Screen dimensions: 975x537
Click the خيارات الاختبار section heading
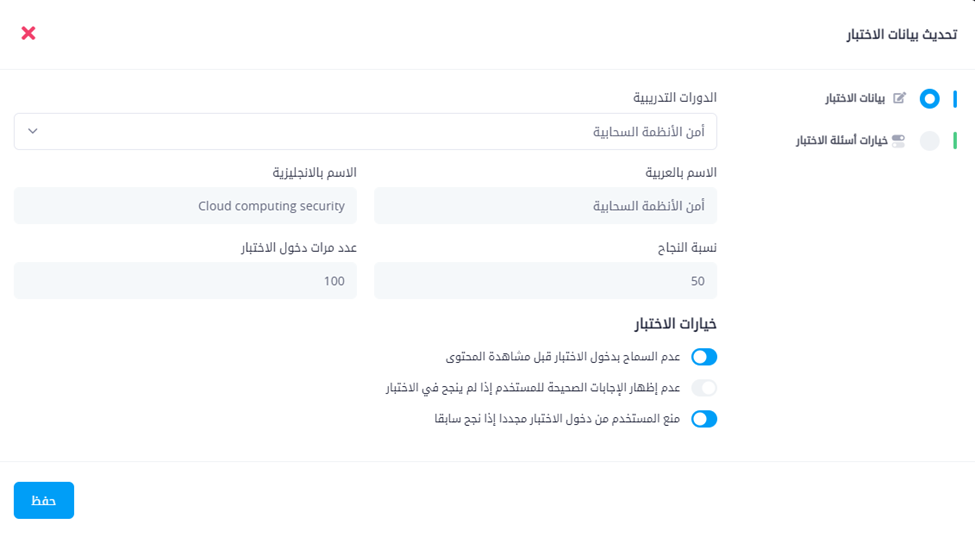click(x=675, y=324)
